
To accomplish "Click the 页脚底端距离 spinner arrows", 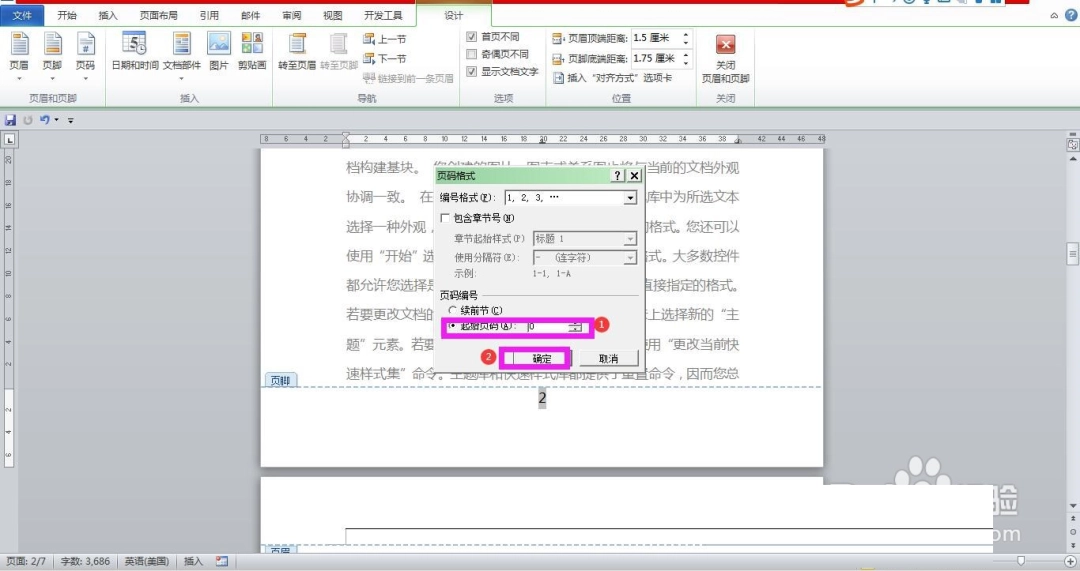I will [685, 59].
